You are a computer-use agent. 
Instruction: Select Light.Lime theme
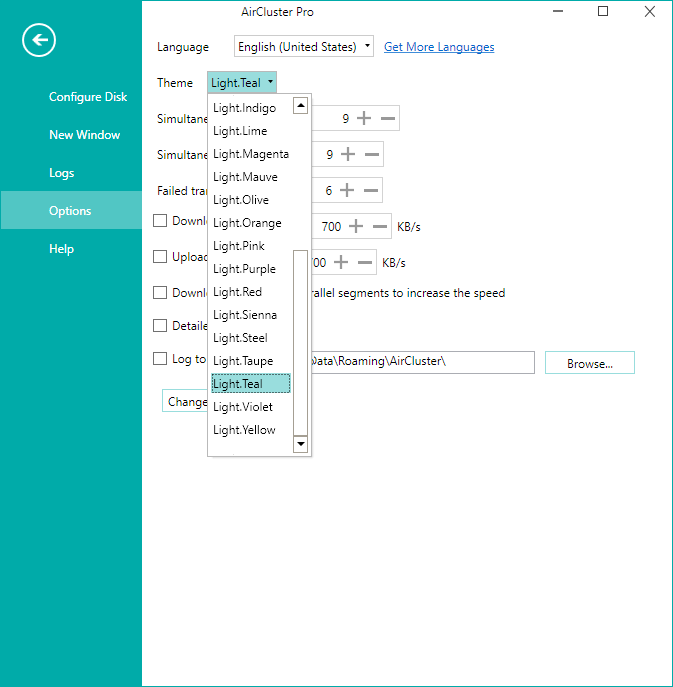click(x=251, y=131)
